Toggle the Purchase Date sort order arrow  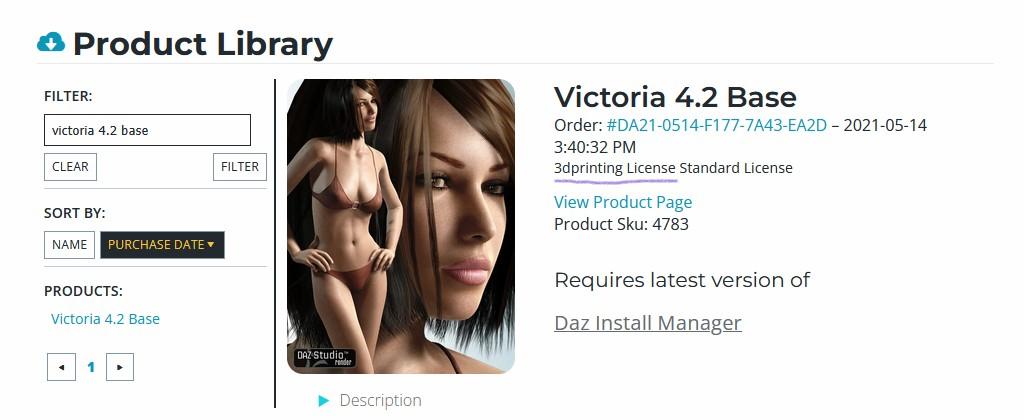210,245
